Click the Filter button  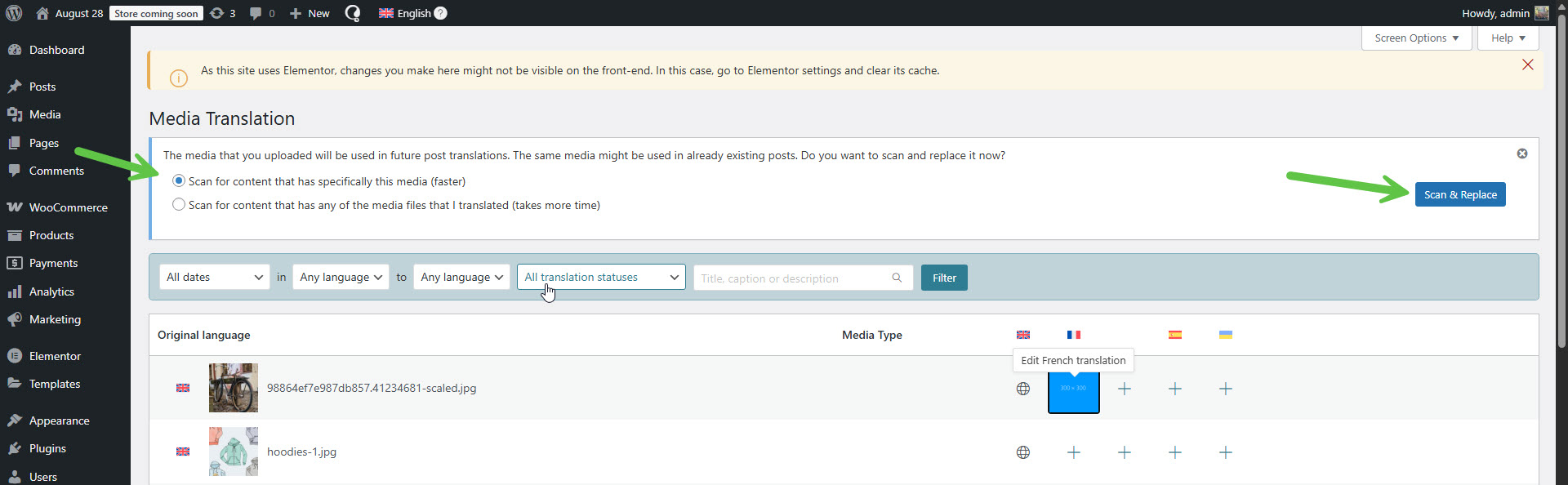943,278
